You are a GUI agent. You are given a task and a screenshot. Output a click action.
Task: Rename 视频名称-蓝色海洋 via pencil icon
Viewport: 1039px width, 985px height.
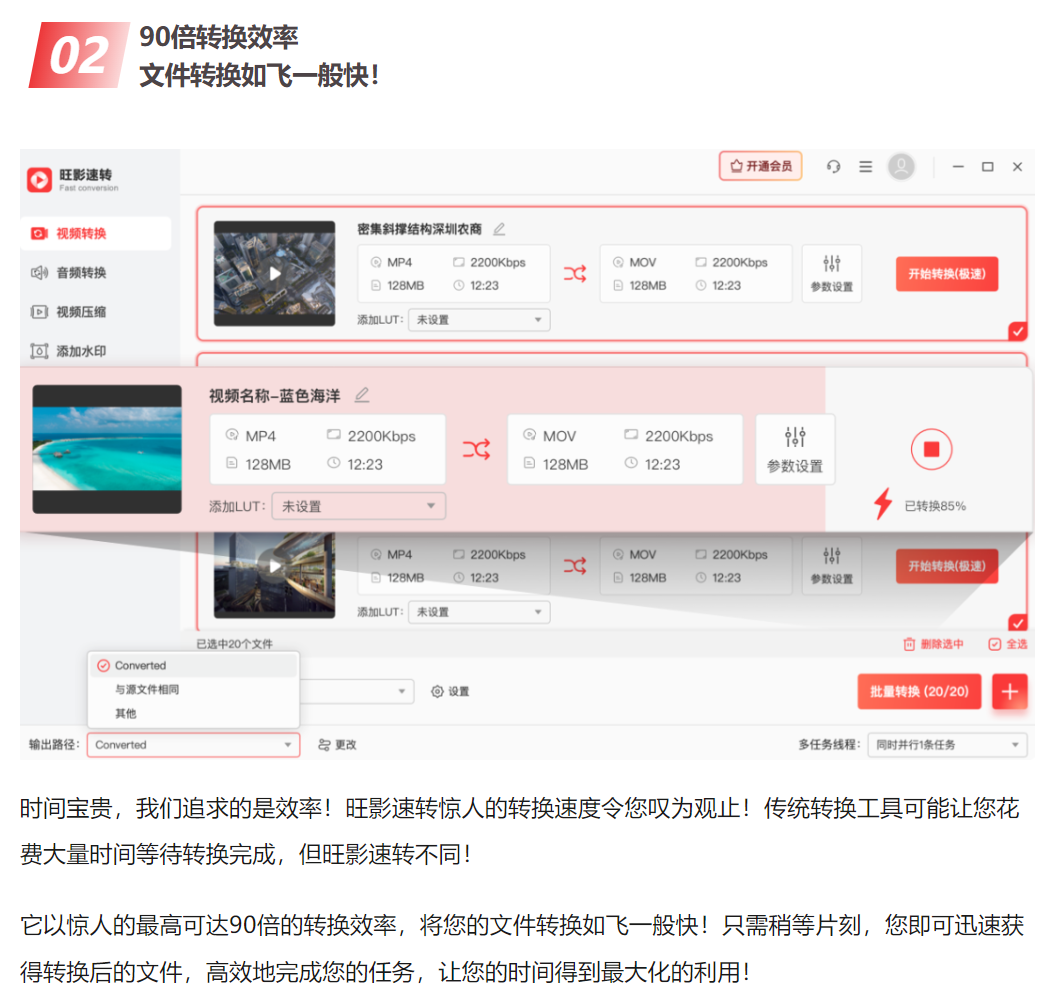click(x=362, y=395)
